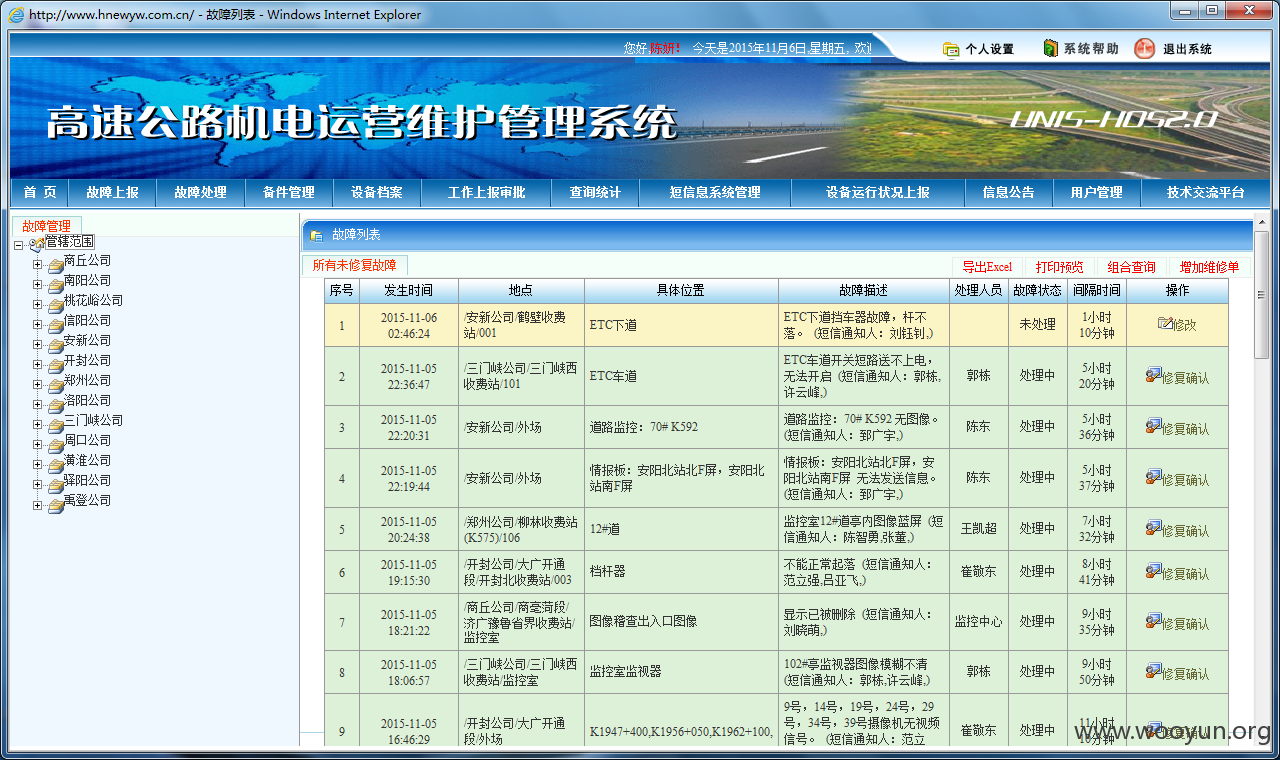This screenshot has height=760, width=1280.
Task: Click the 修改 edit icon in row 1
Action: 1165,324
